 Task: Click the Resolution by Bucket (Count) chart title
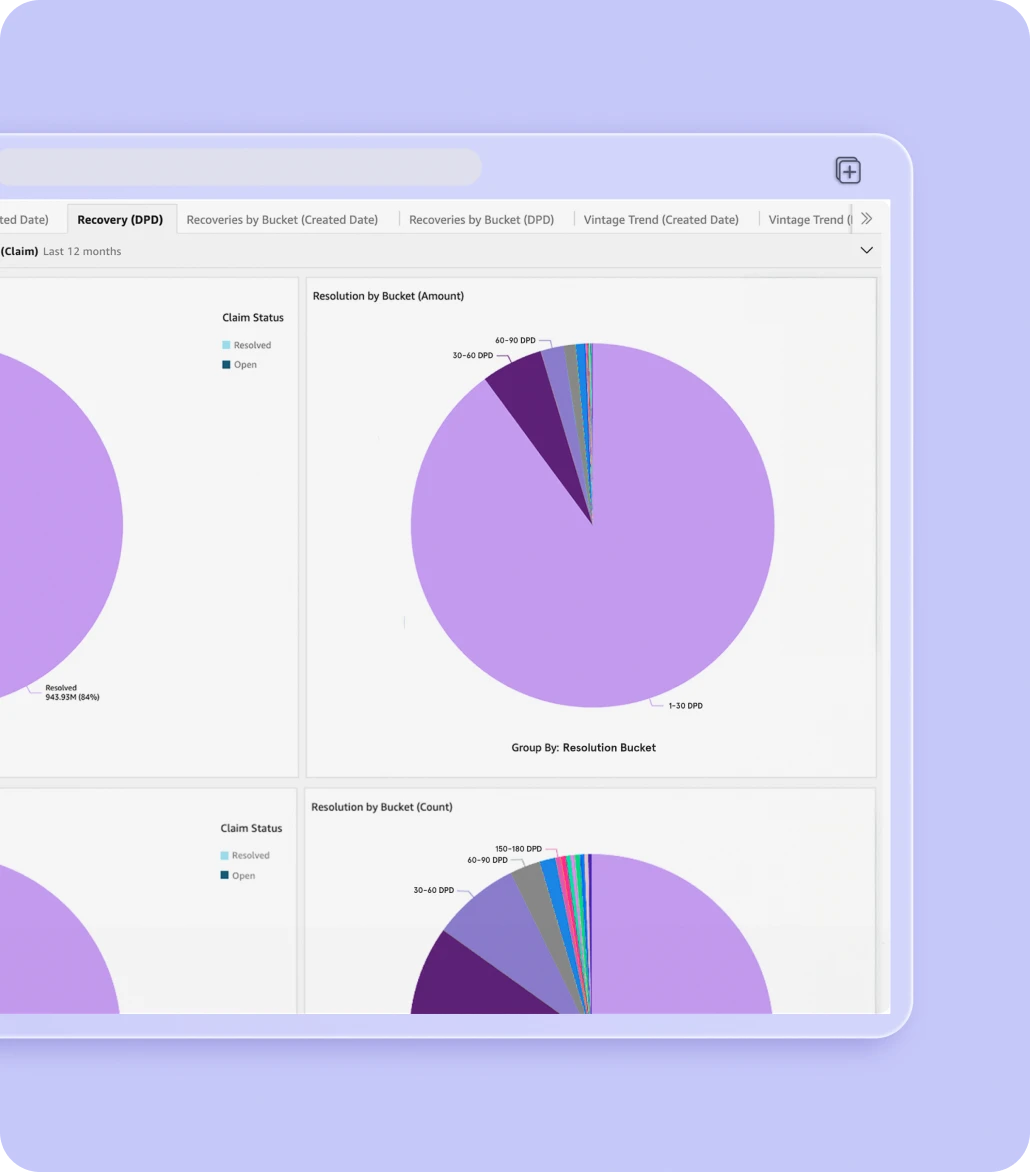tap(381, 807)
